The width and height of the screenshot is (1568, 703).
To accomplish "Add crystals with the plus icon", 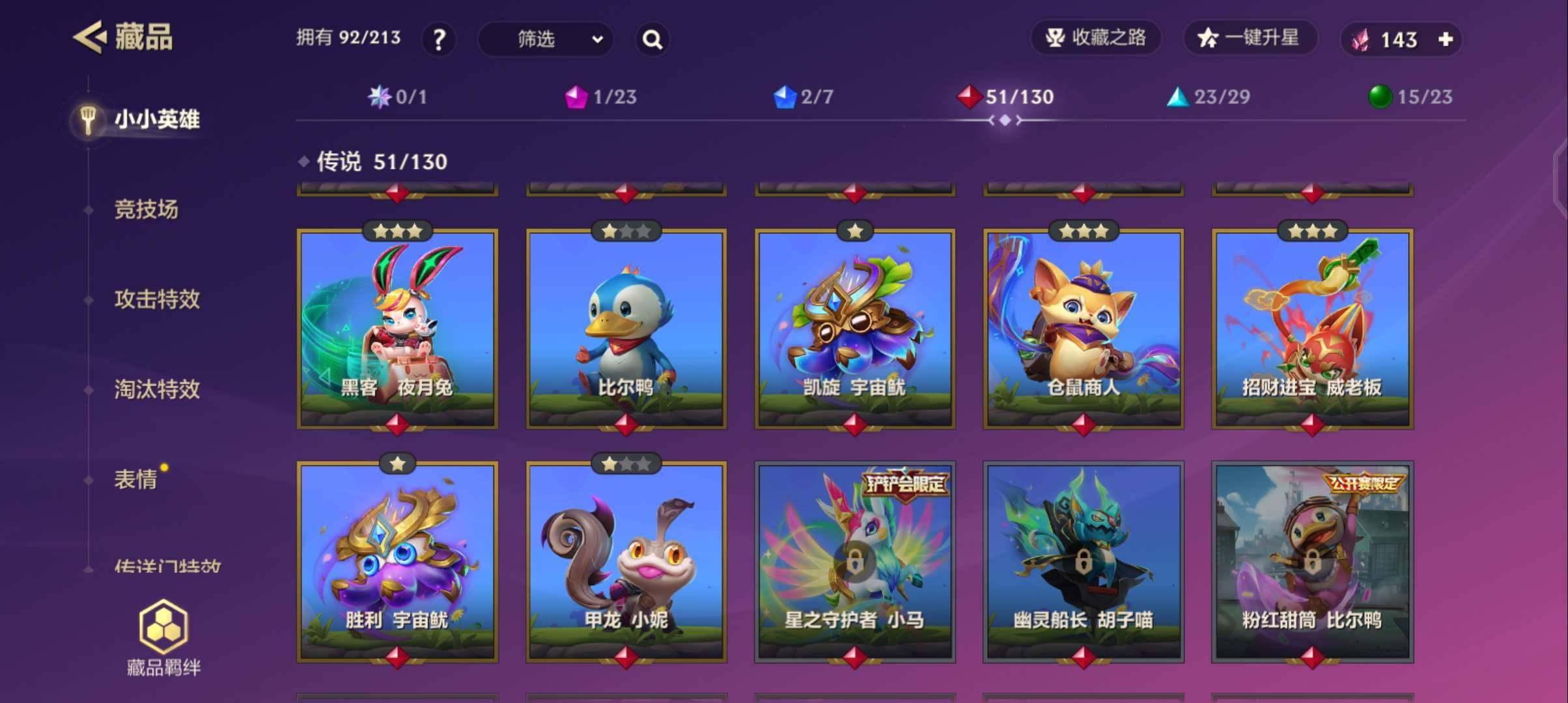I will pos(1446,40).
